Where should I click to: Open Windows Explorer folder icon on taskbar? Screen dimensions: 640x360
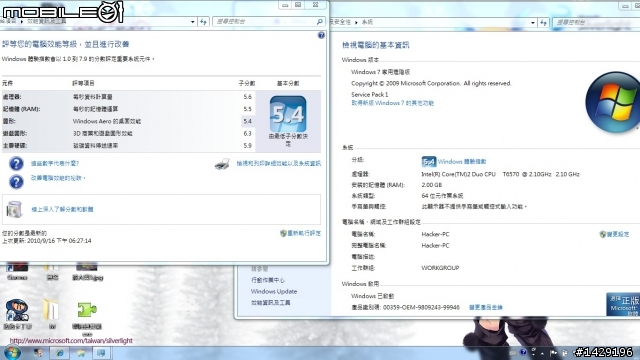[x=81, y=353]
